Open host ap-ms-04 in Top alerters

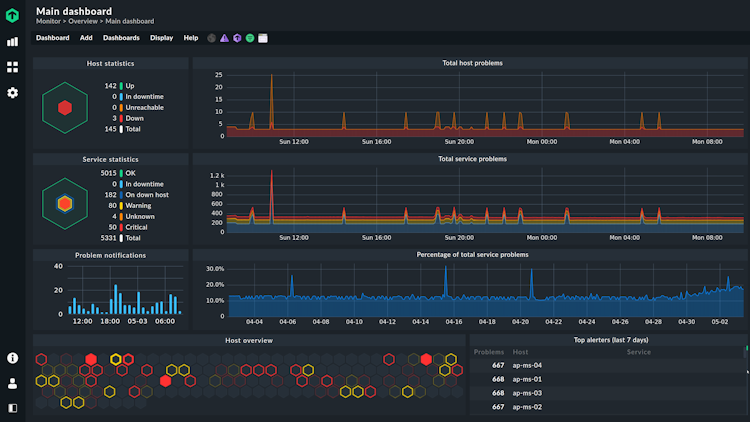point(527,365)
